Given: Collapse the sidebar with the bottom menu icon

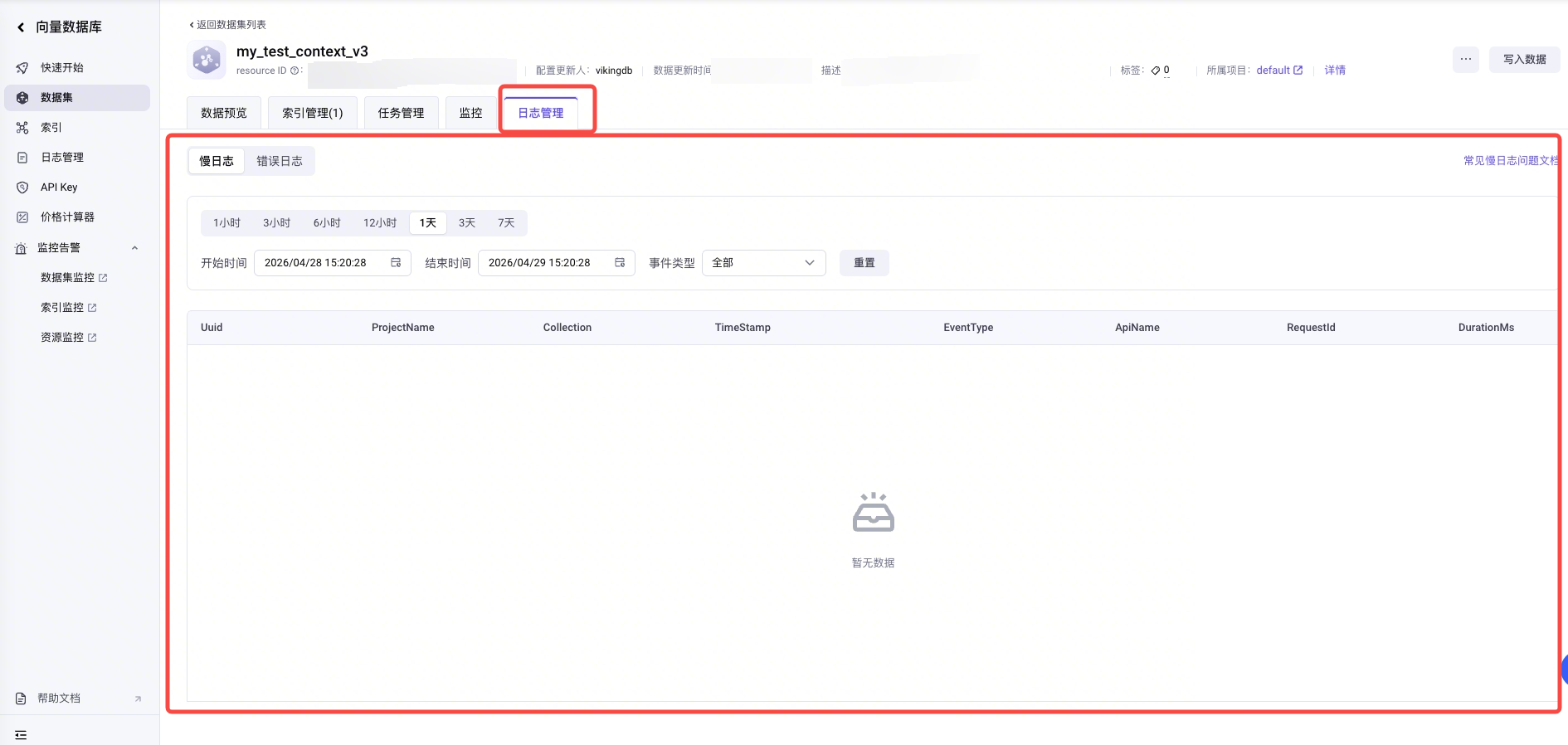Looking at the screenshot, I should click(x=21, y=735).
